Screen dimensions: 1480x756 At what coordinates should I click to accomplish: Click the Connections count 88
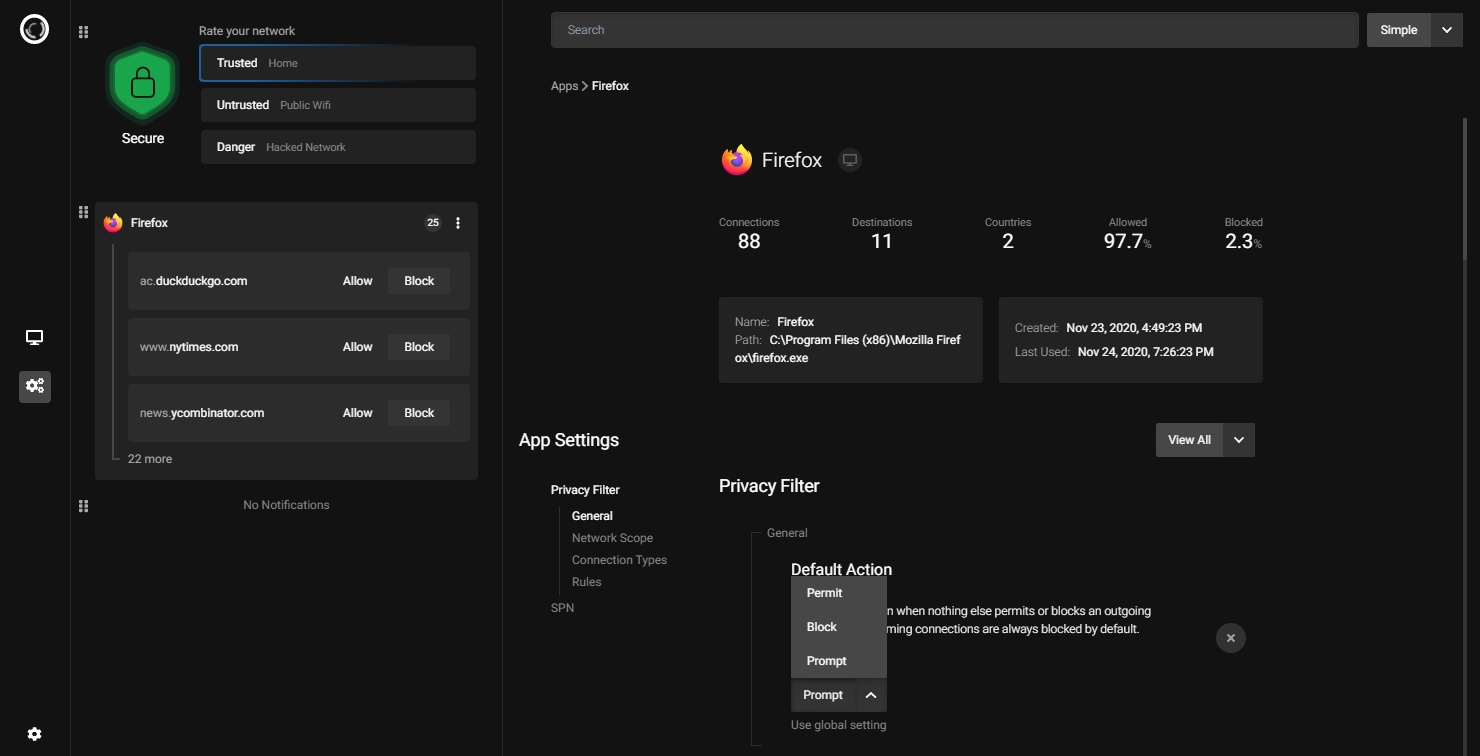(x=749, y=241)
